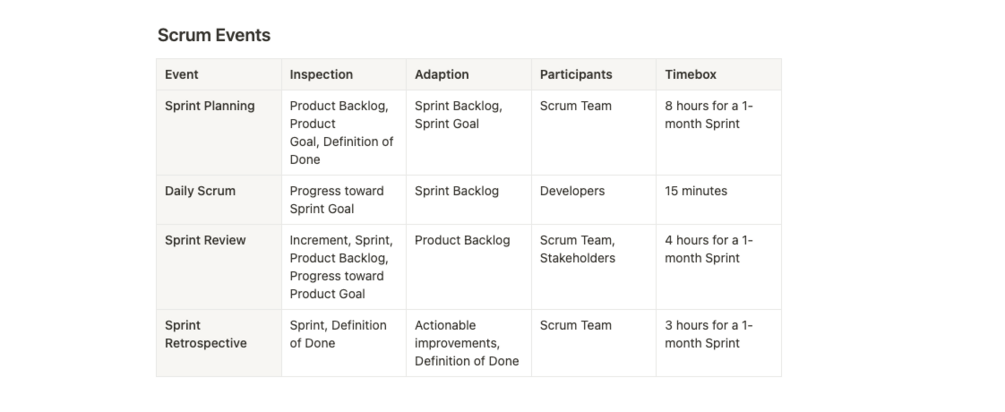Click the Sprint Review row label

click(x=205, y=240)
